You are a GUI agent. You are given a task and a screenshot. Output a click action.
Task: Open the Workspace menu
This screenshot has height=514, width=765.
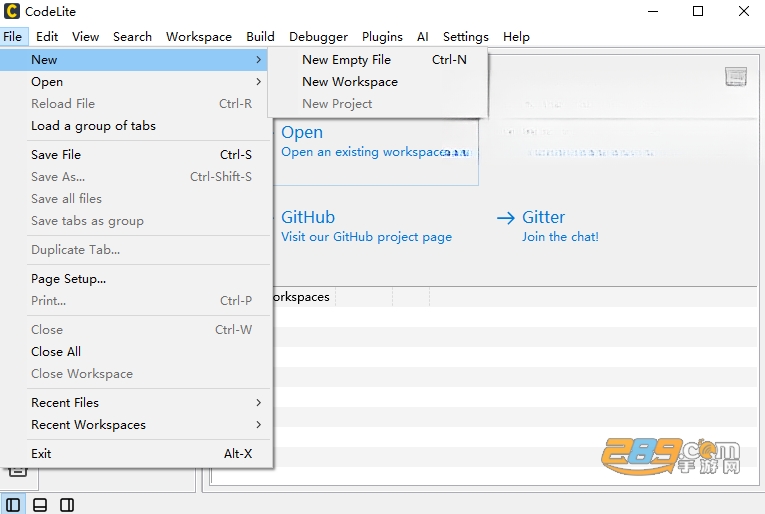(199, 37)
